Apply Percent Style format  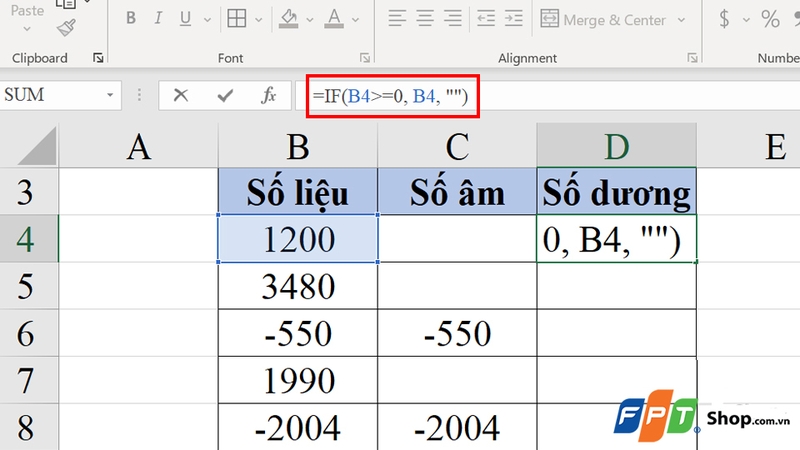(x=770, y=19)
